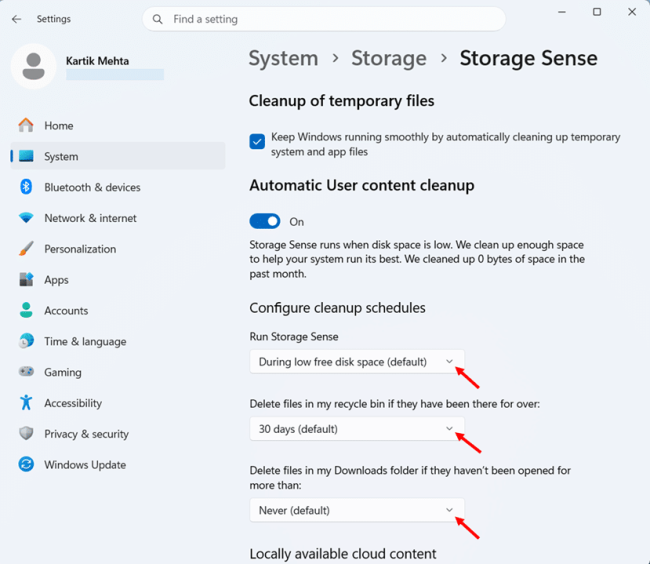Screen dimensions: 650x564
Task: Click the System monitor icon
Action: pos(26,156)
